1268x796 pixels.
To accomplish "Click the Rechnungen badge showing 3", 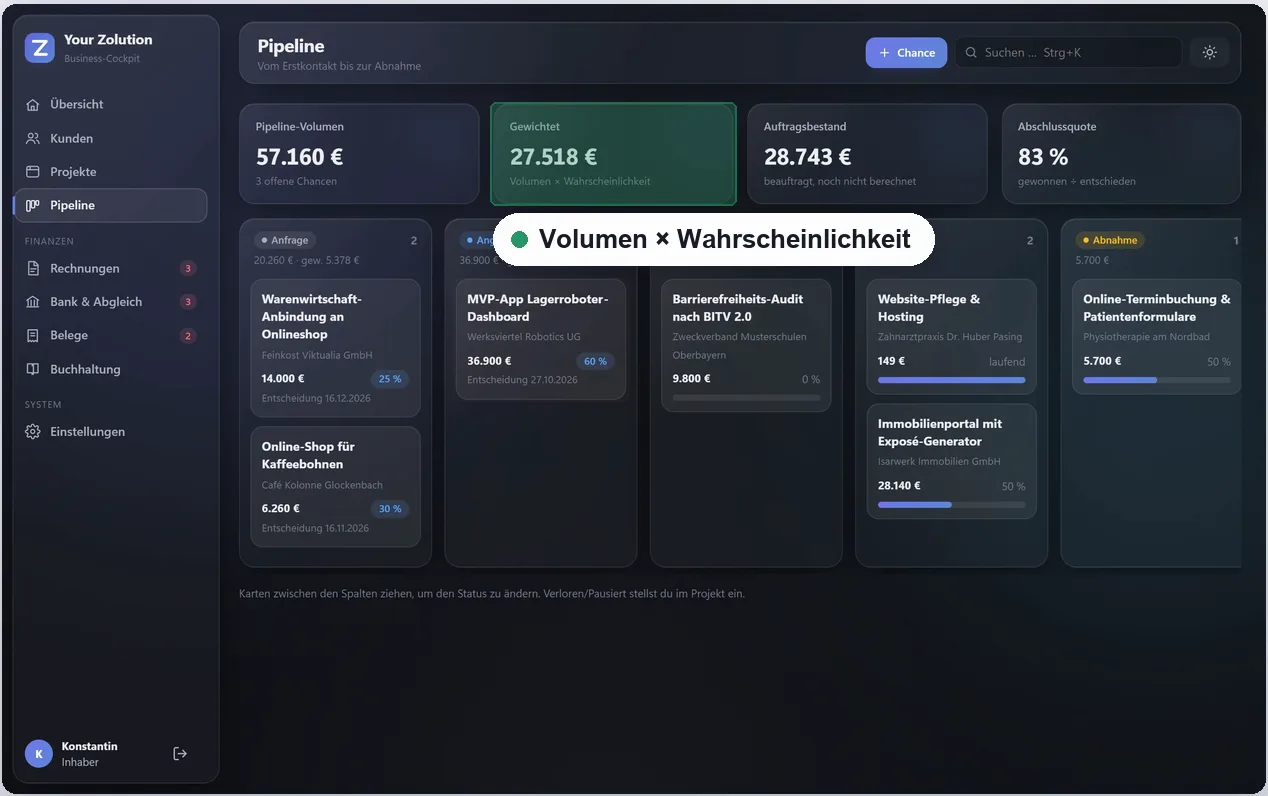I will 188,268.
